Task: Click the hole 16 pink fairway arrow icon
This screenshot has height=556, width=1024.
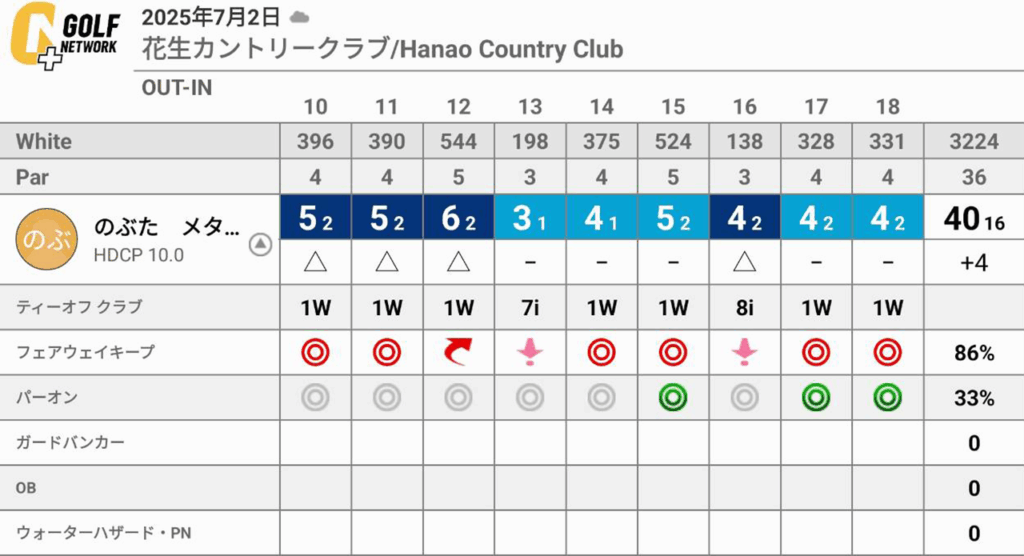Action: coord(744,352)
